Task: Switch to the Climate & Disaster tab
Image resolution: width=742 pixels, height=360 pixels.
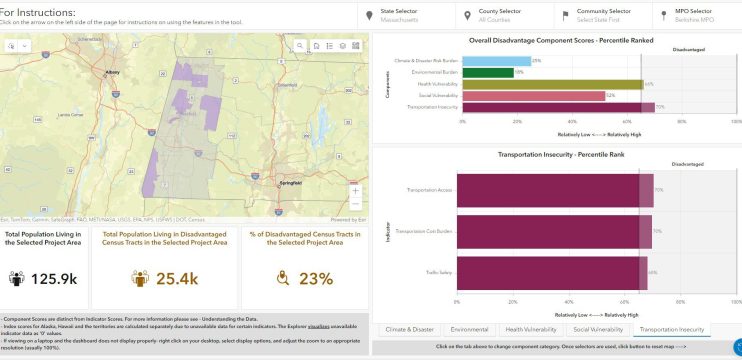Action: [409, 329]
